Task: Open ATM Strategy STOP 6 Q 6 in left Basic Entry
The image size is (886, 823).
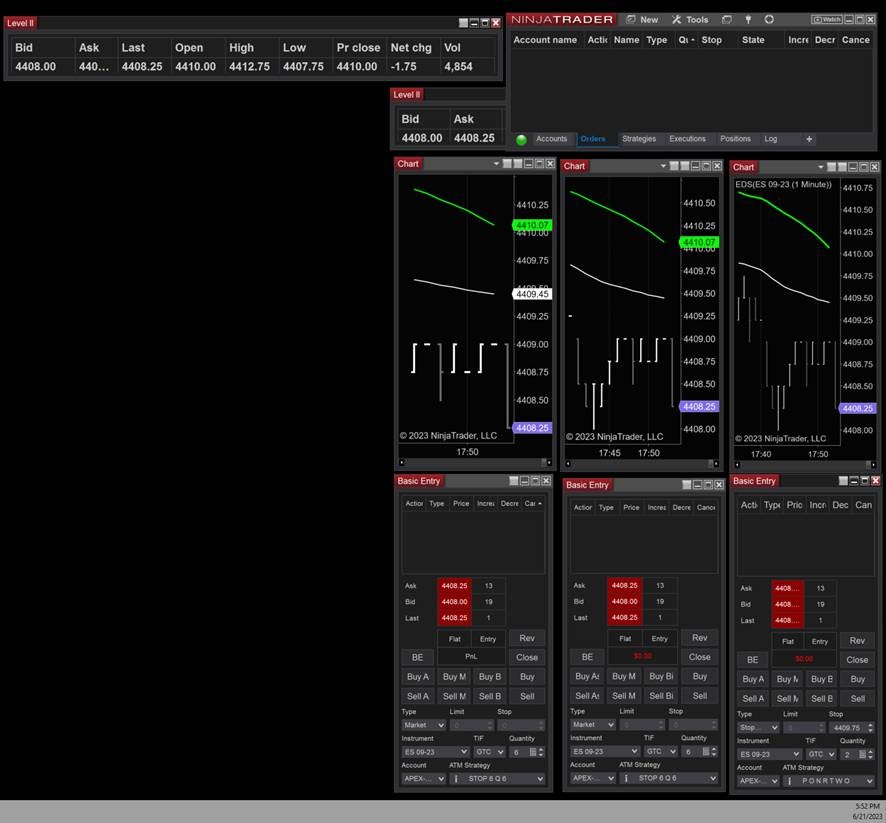Action: 497,778
